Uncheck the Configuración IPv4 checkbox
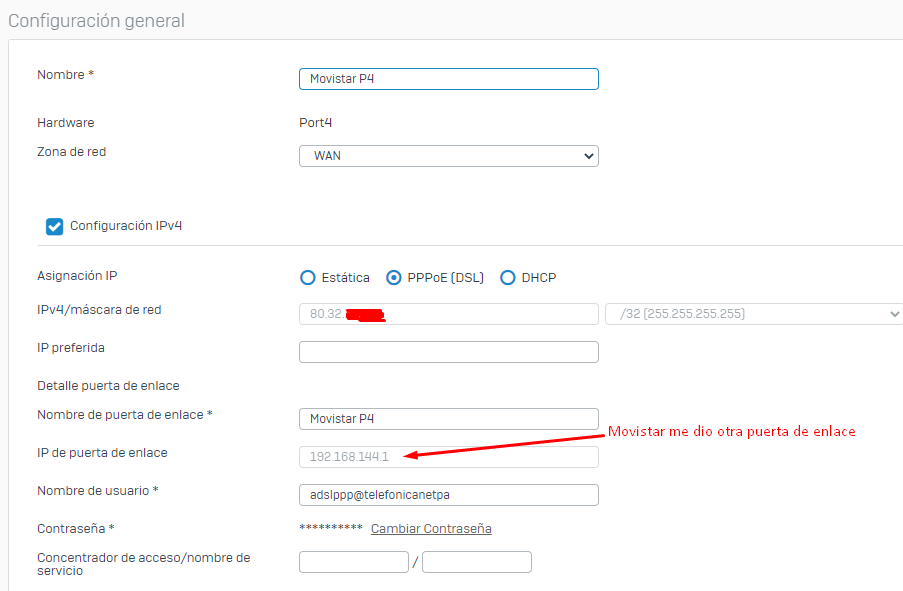The height and width of the screenshot is (591, 903). pos(54,226)
